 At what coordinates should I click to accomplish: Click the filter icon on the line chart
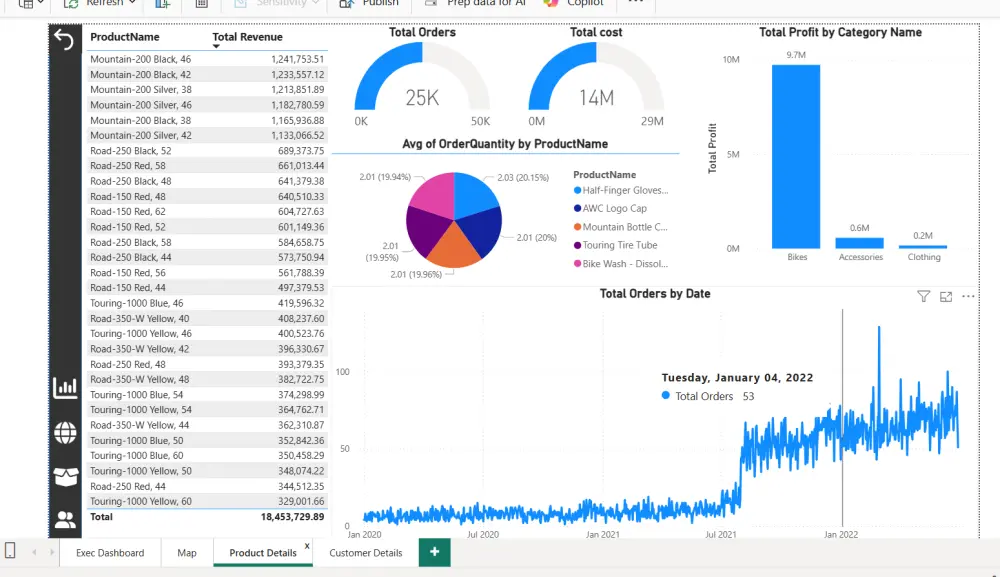pyautogui.click(x=923, y=296)
